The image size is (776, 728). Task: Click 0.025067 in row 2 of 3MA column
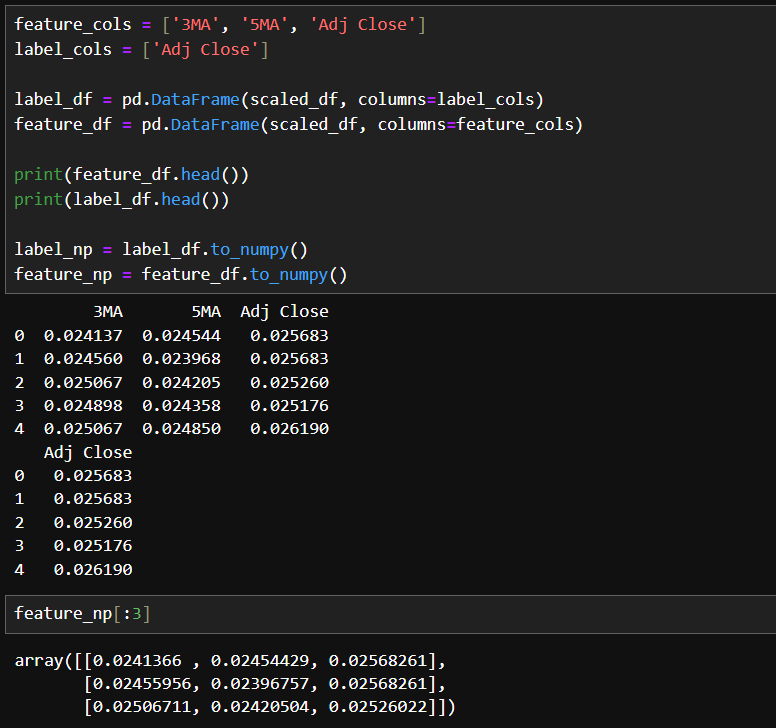(x=83, y=383)
